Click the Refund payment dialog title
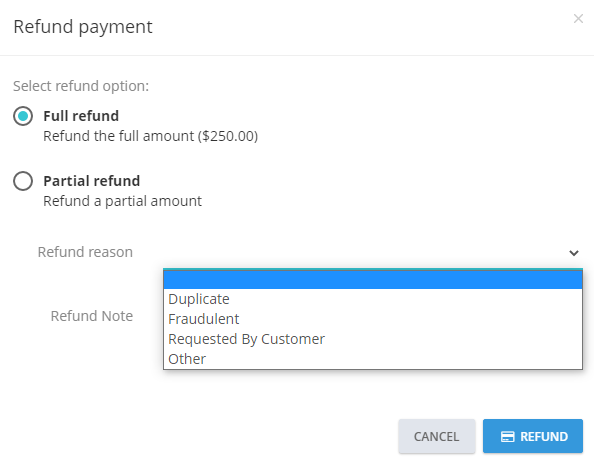Viewport: 594px width, 462px height. tap(83, 27)
